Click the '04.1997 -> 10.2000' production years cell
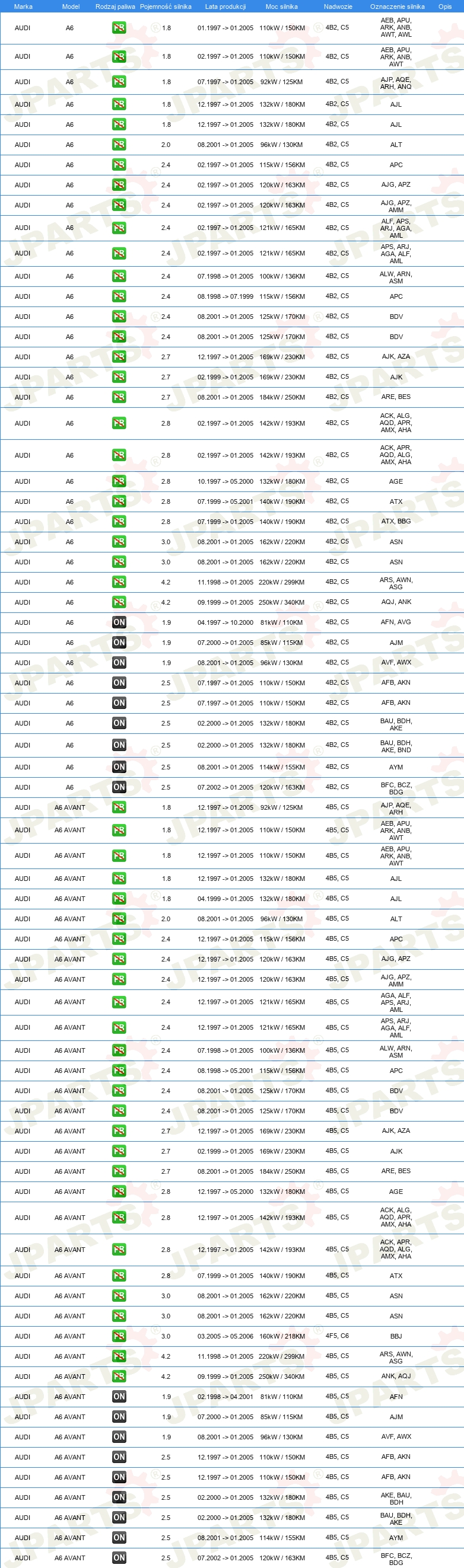This screenshot has height=1568, width=464. click(225, 622)
